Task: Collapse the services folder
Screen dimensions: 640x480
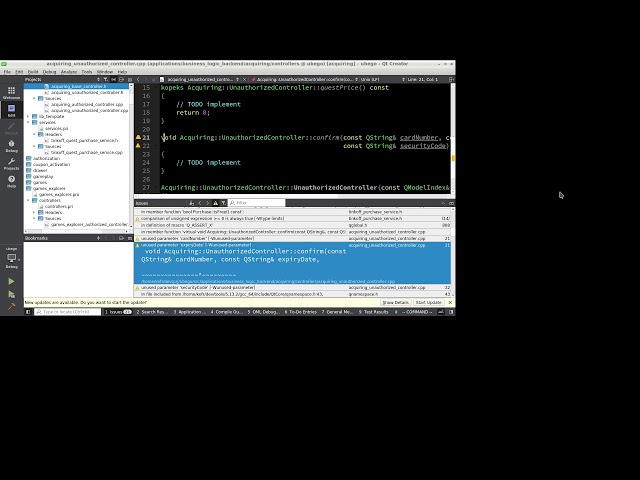Action: coord(28,122)
